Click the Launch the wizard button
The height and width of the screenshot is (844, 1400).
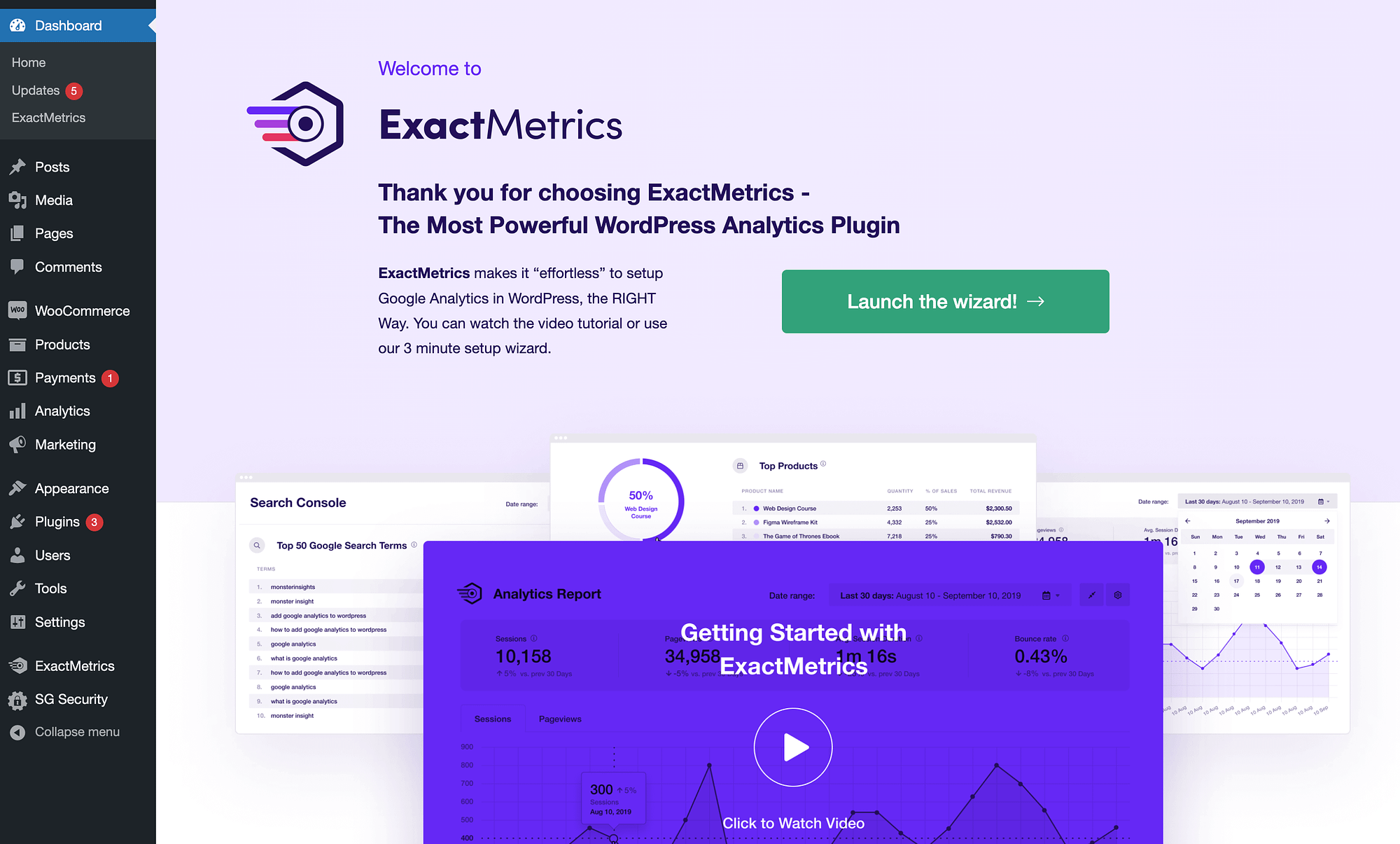coord(945,301)
